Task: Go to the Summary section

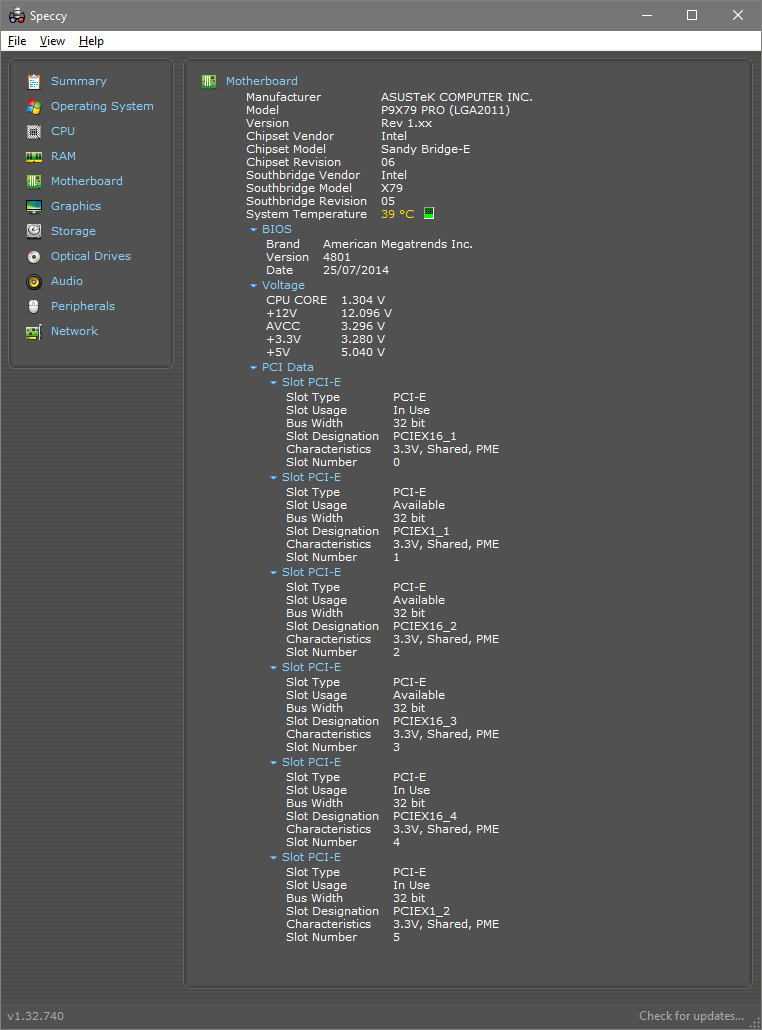Action: pyautogui.click(x=79, y=81)
